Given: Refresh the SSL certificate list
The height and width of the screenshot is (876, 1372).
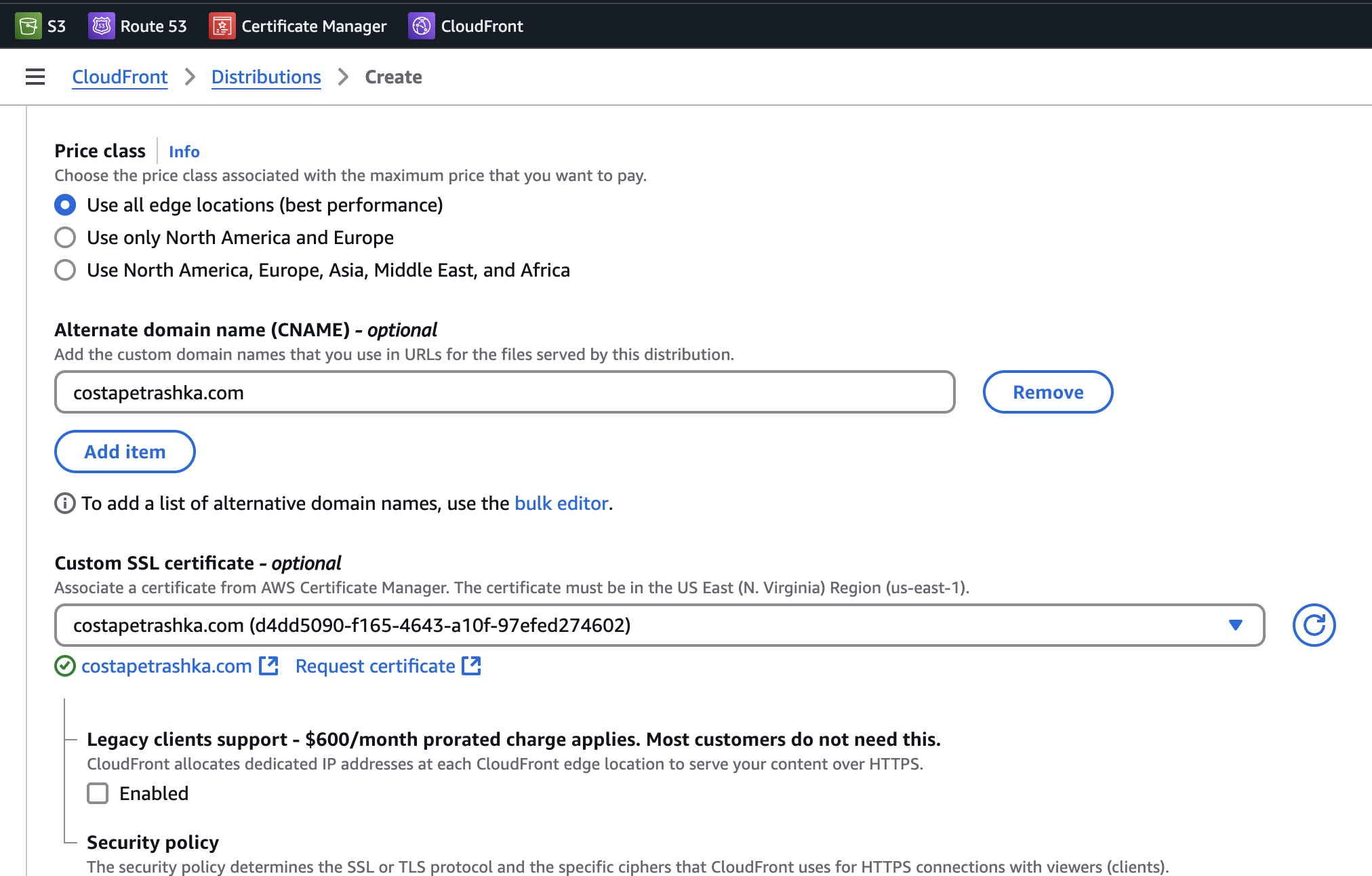Looking at the screenshot, I should 1313,625.
